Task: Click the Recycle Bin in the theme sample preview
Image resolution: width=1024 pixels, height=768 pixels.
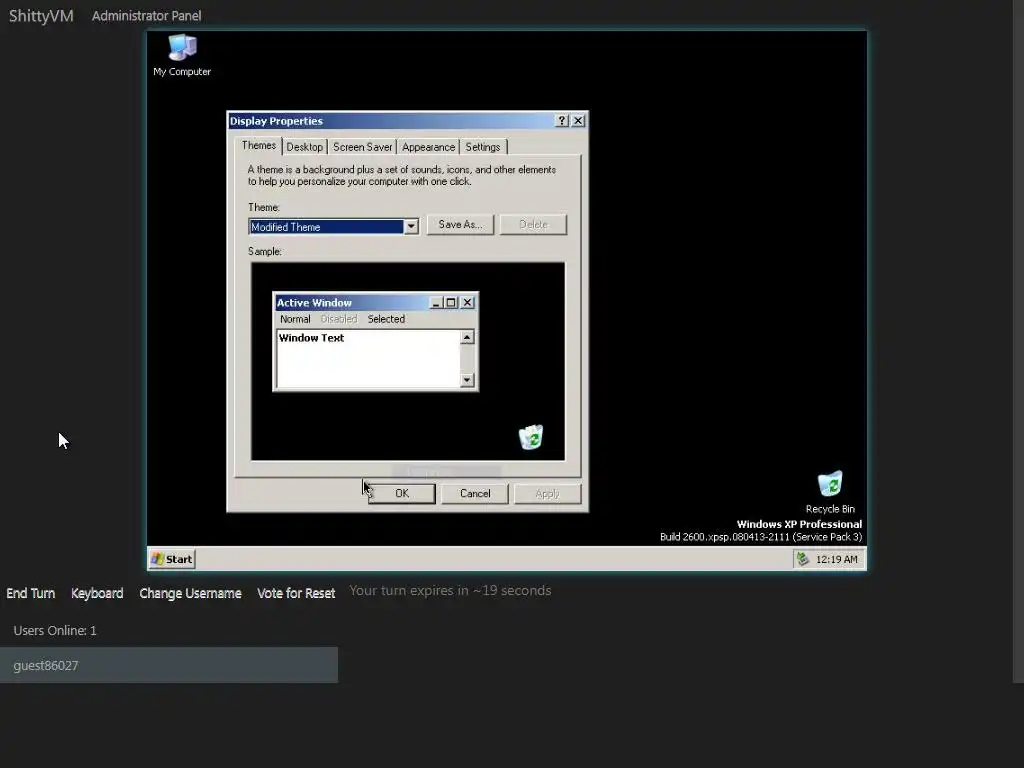Action: coord(530,437)
